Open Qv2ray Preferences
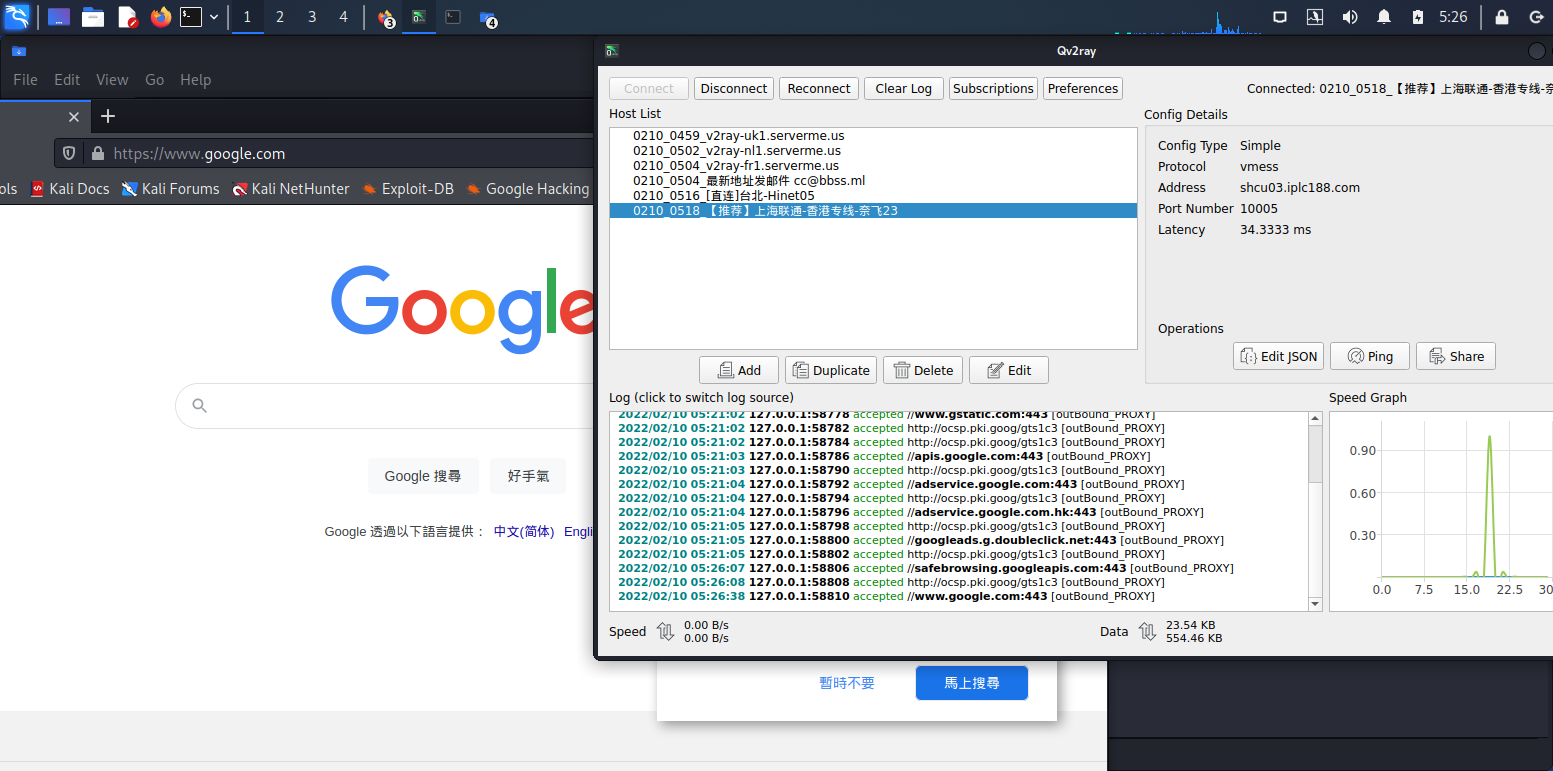 (x=1083, y=88)
